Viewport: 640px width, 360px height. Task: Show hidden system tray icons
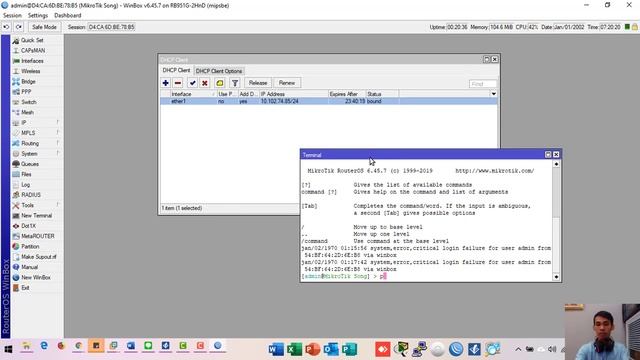[518, 349]
